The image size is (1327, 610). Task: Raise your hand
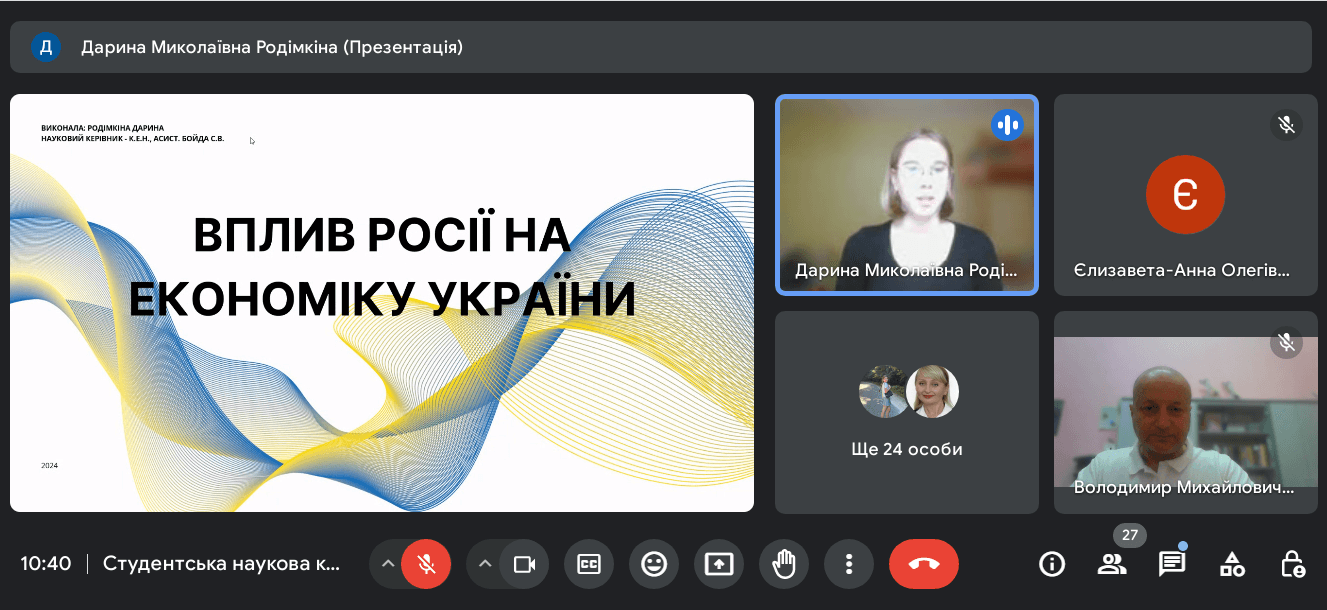pos(784,564)
